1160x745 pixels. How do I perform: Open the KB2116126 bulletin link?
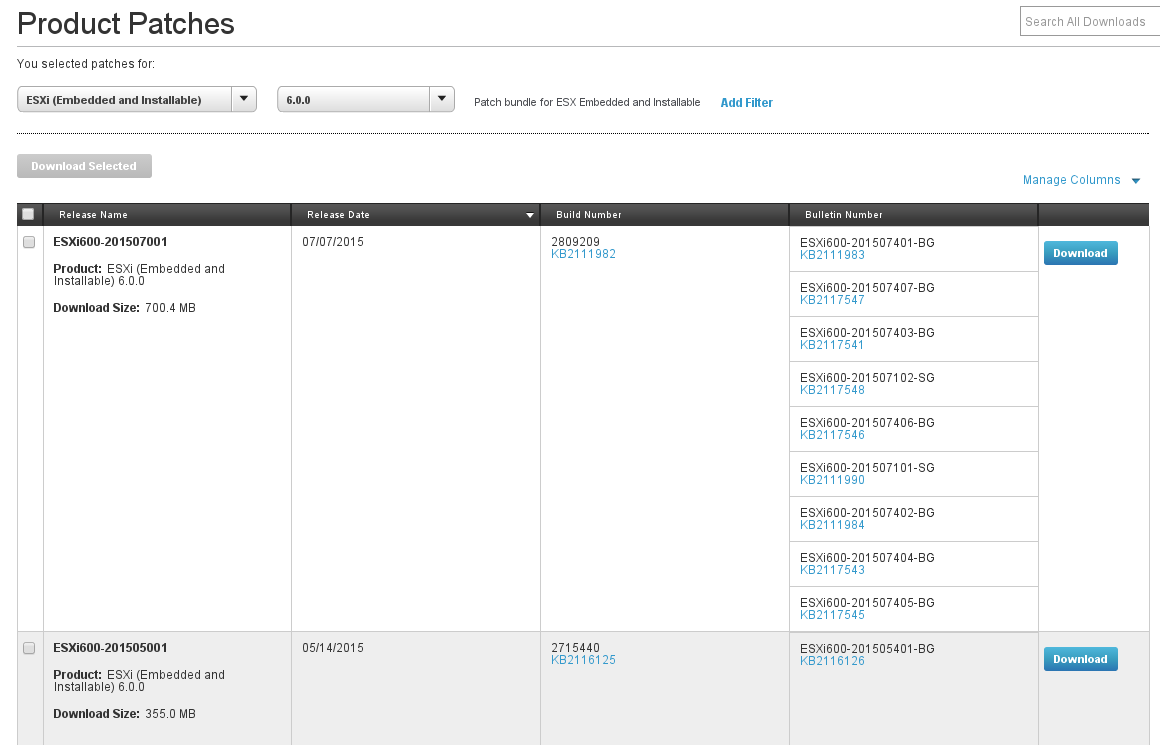tap(832, 661)
